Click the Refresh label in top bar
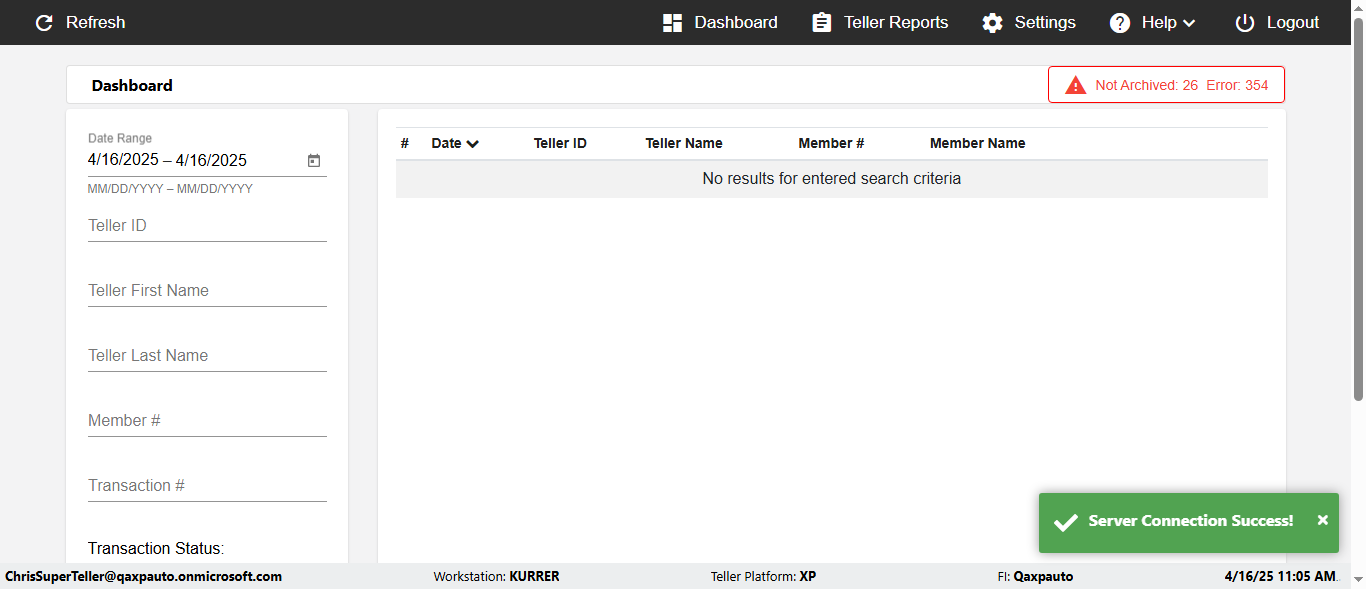 pyautogui.click(x=96, y=23)
